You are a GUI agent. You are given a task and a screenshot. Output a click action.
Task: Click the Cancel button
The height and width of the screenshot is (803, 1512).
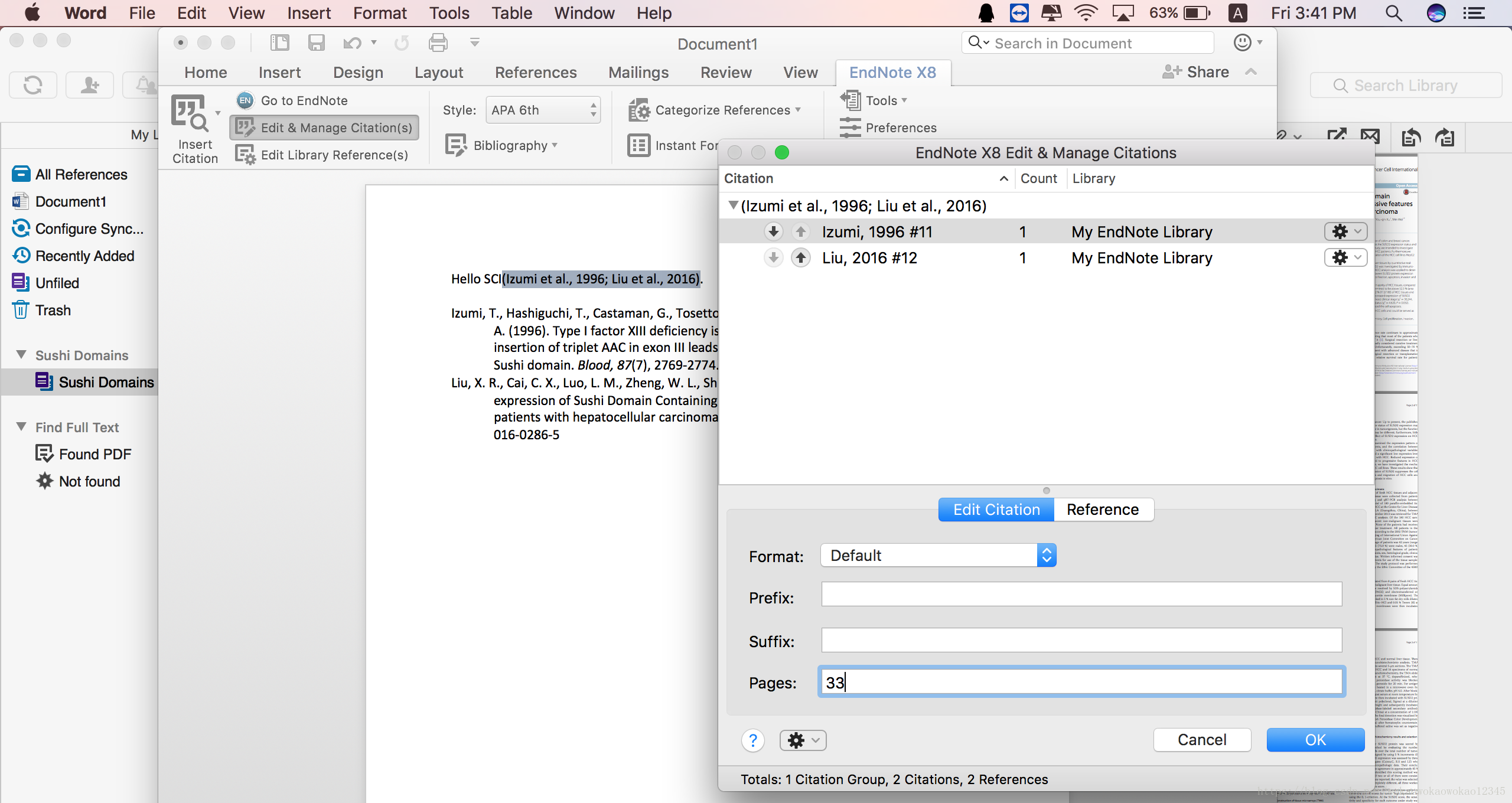click(1202, 740)
